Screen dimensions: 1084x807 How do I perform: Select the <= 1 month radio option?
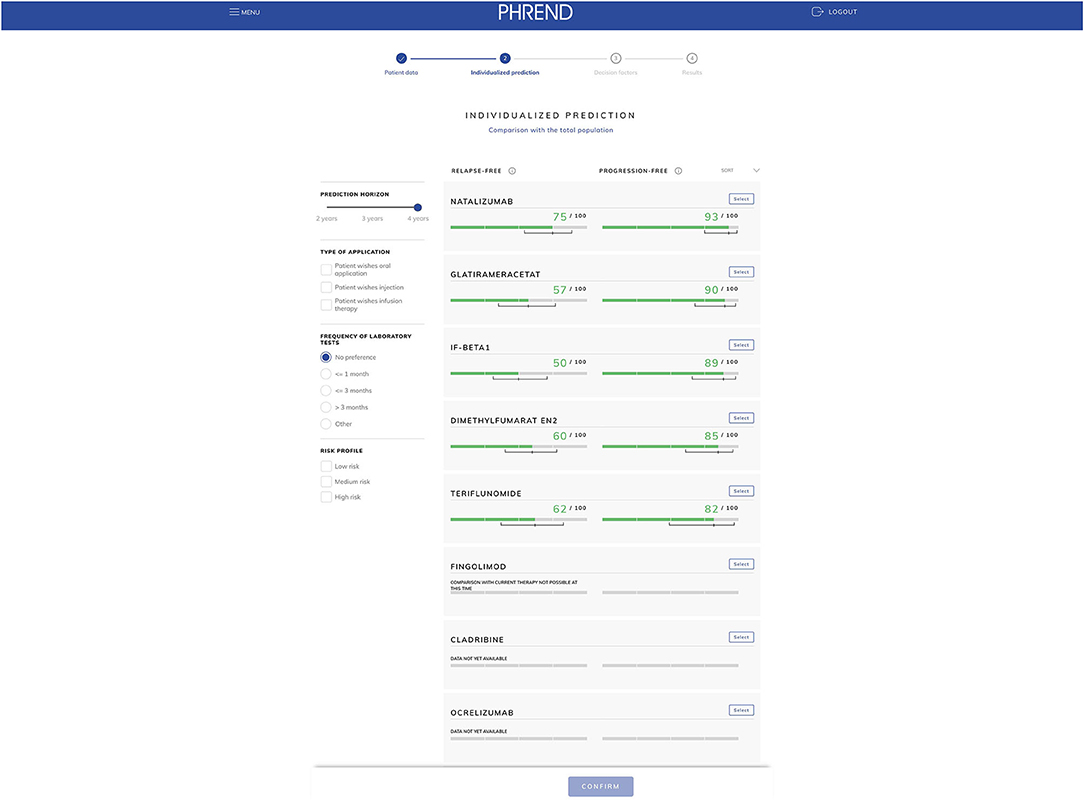point(326,374)
